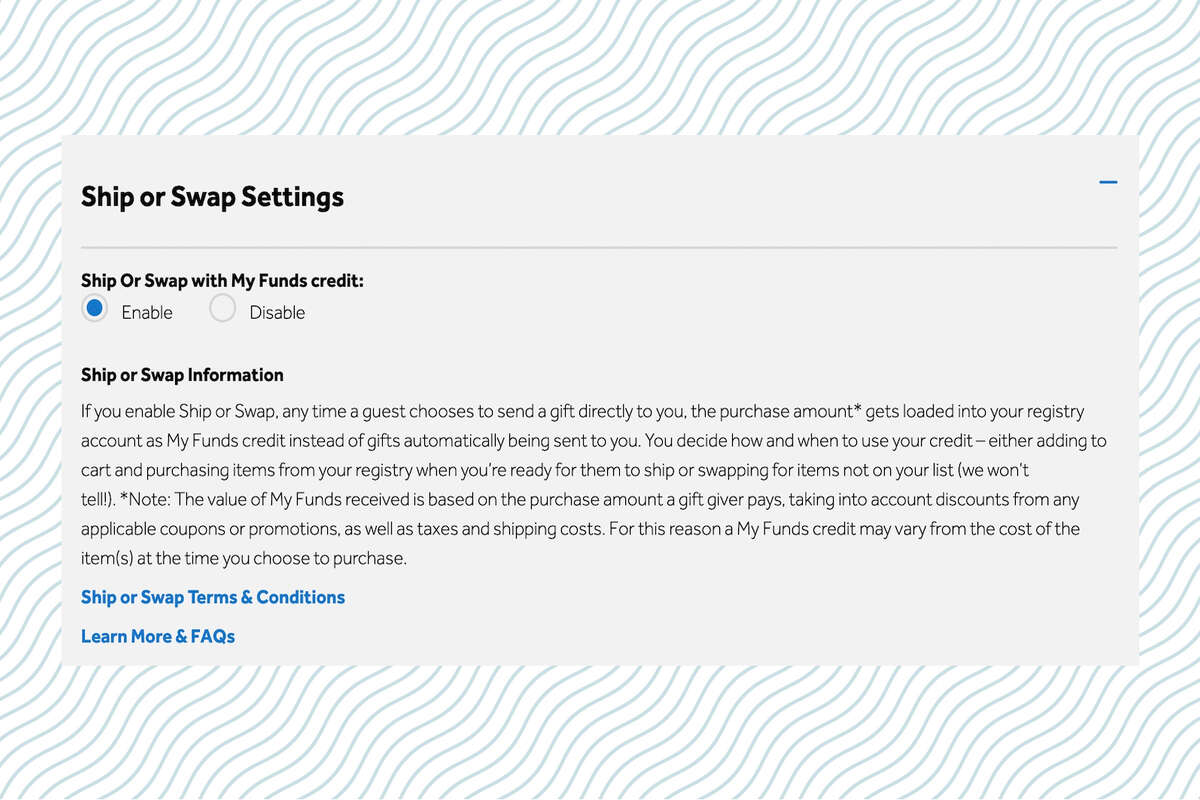1200x800 pixels.
Task: Click the 'Ship Or Swap with My Funds credit' label
Action: pyautogui.click(x=222, y=281)
